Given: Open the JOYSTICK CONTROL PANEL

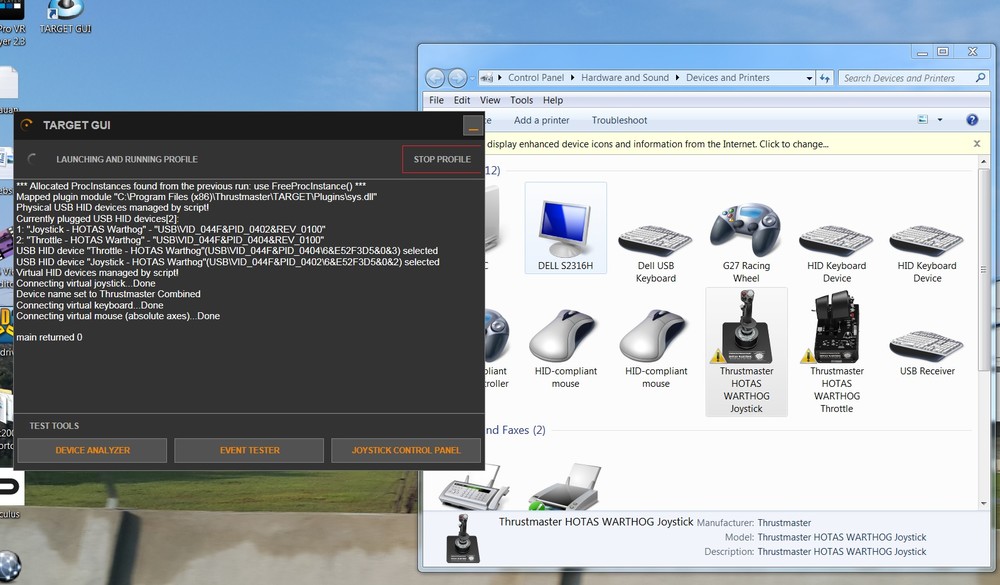Looking at the screenshot, I should click(x=406, y=450).
